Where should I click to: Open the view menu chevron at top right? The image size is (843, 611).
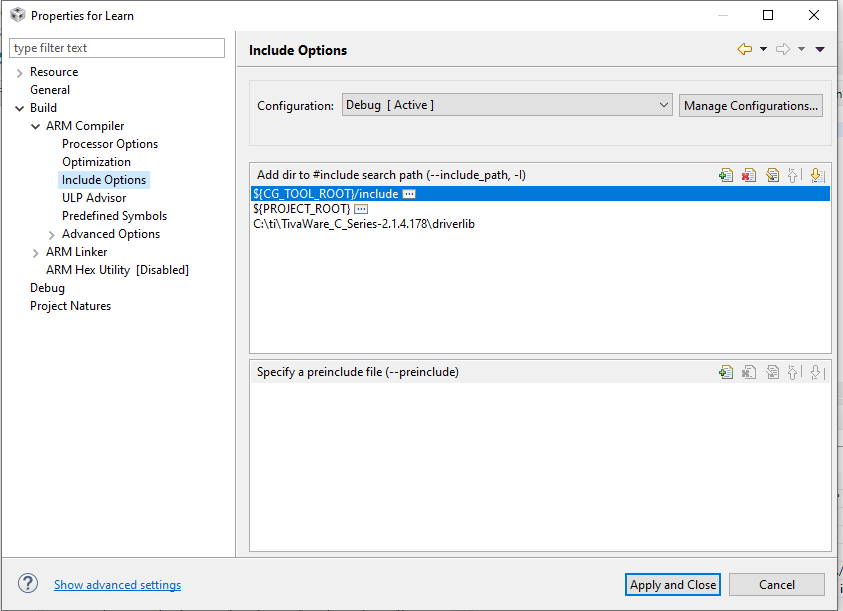(820, 47)
